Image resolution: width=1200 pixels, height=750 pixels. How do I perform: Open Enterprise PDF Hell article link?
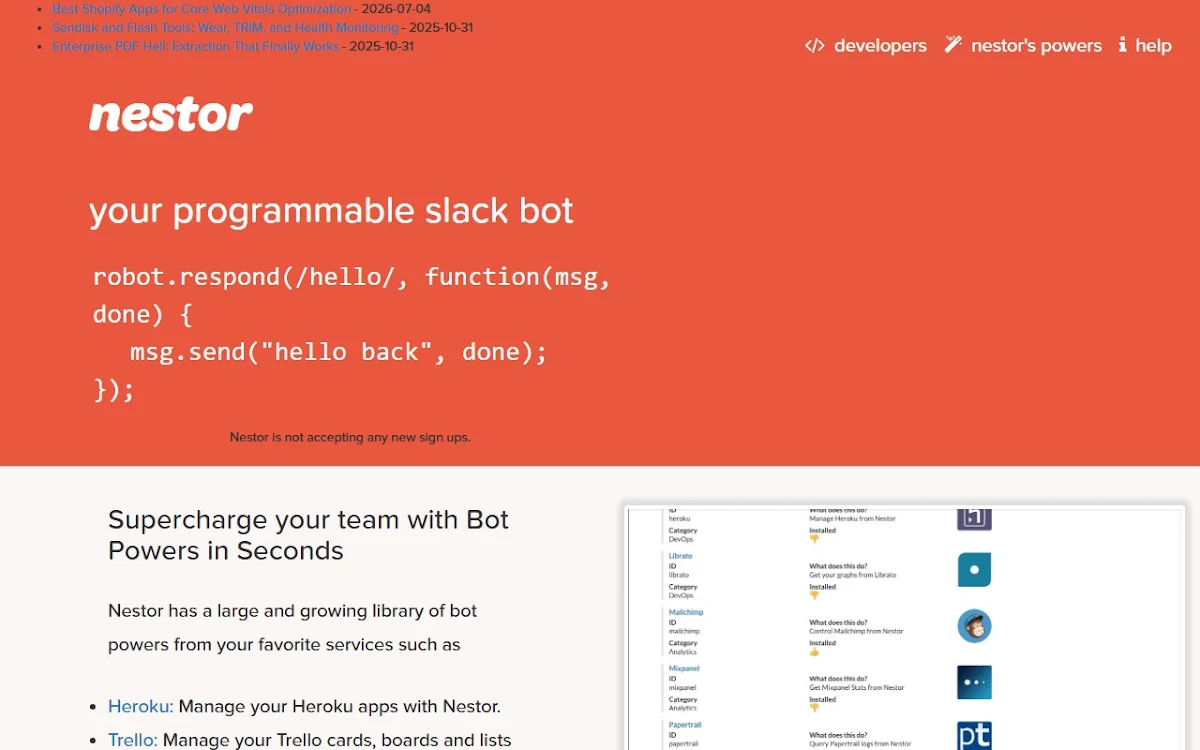tap(196, 46)
